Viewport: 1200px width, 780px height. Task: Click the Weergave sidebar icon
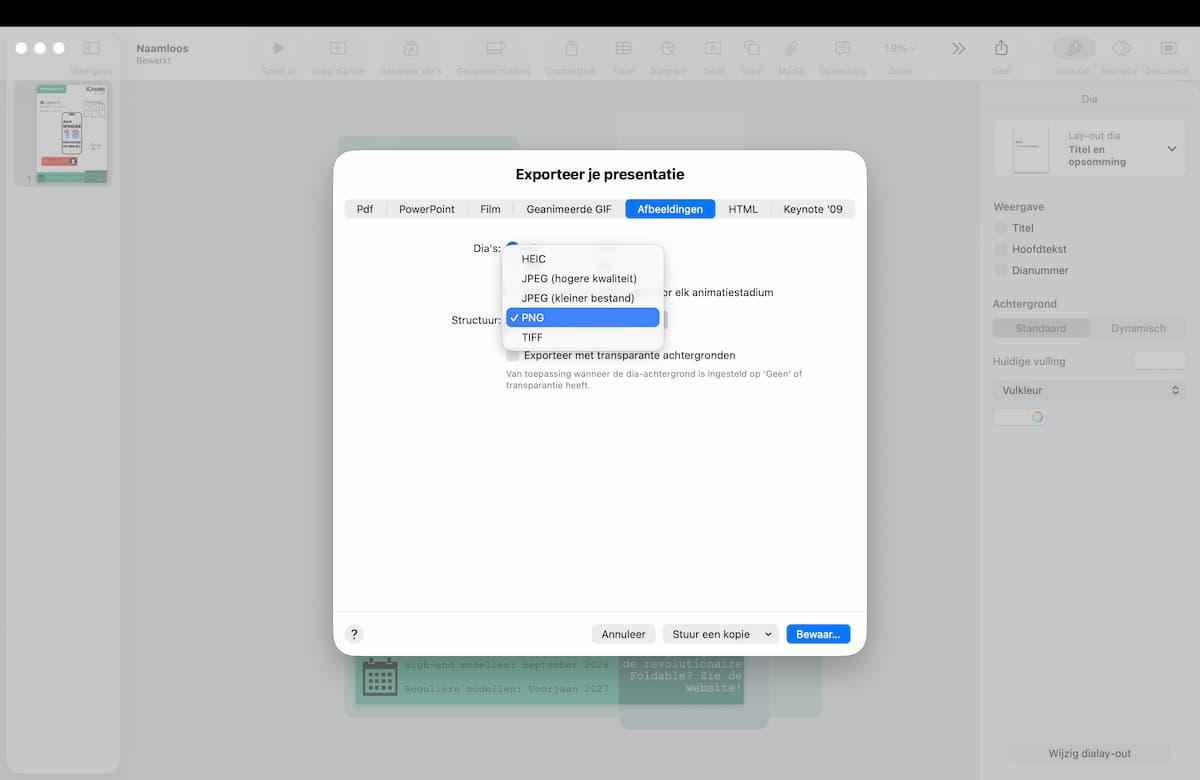[91, 48]
